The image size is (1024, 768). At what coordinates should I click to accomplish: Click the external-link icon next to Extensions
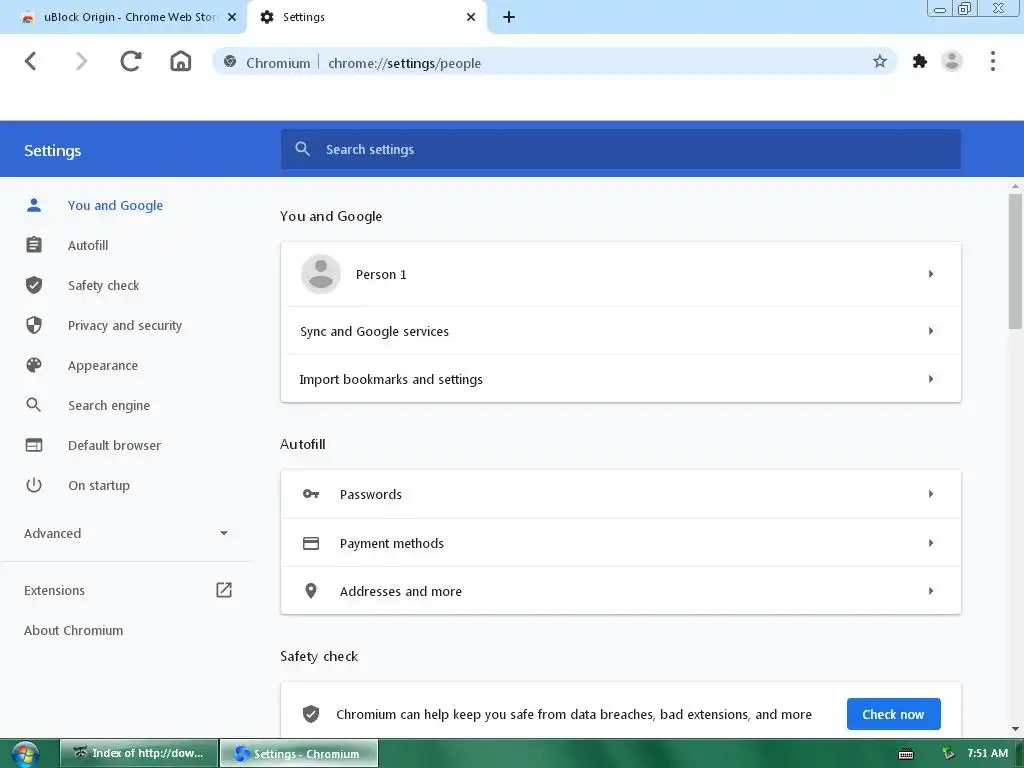(224, 590)
